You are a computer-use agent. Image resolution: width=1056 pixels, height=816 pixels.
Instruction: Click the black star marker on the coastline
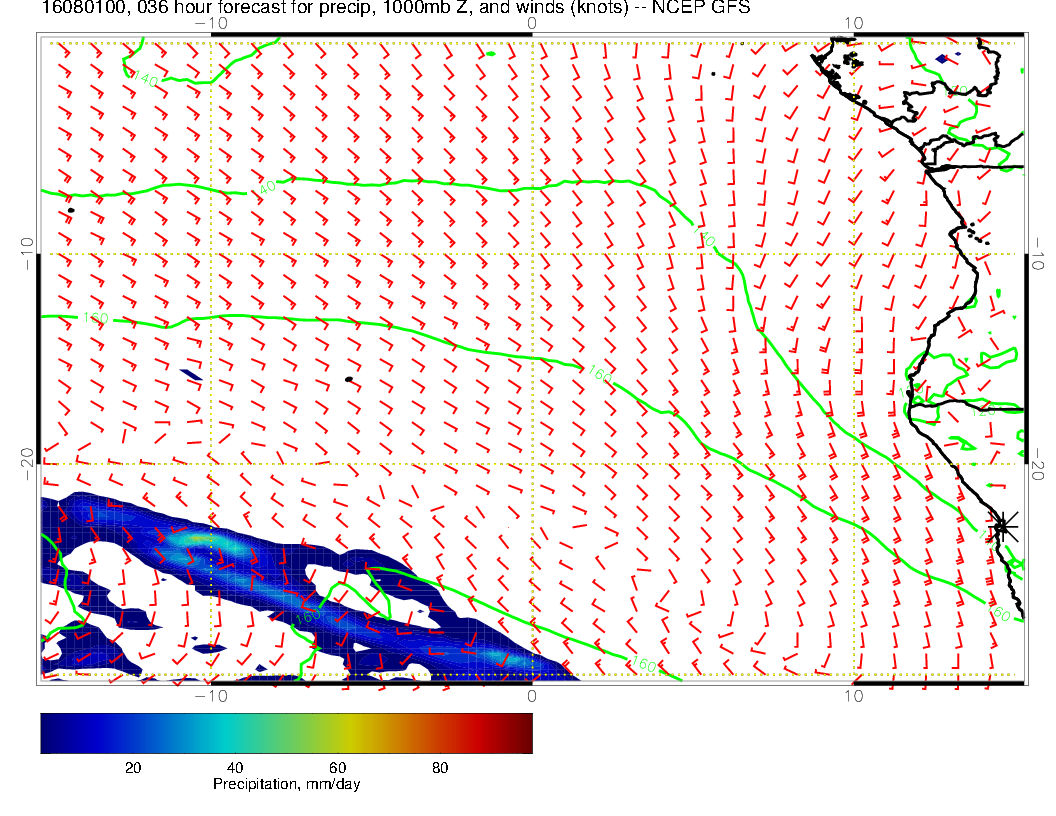pos(1003,526)
